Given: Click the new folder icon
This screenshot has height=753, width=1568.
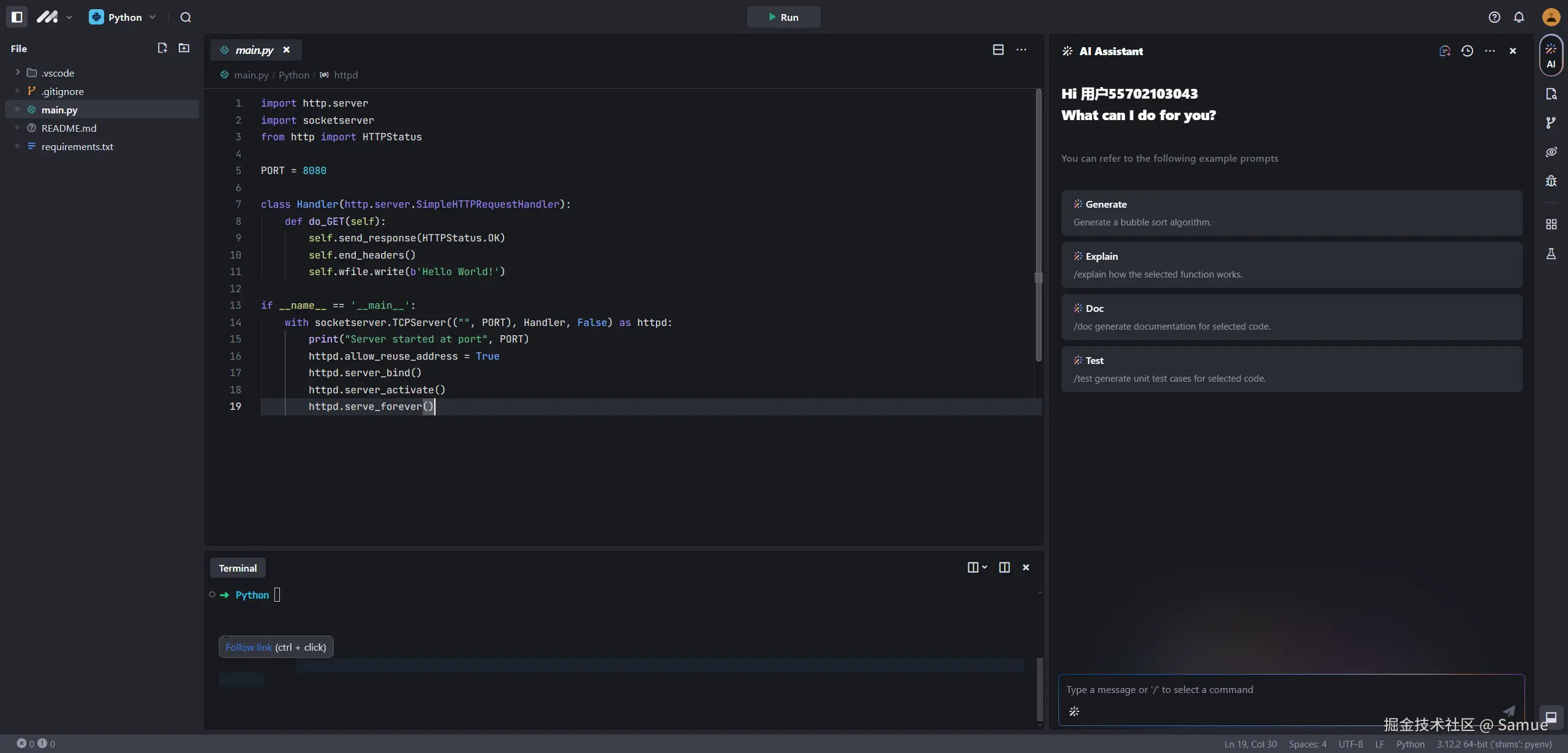Looking at the screenshot, I should 184,48.
